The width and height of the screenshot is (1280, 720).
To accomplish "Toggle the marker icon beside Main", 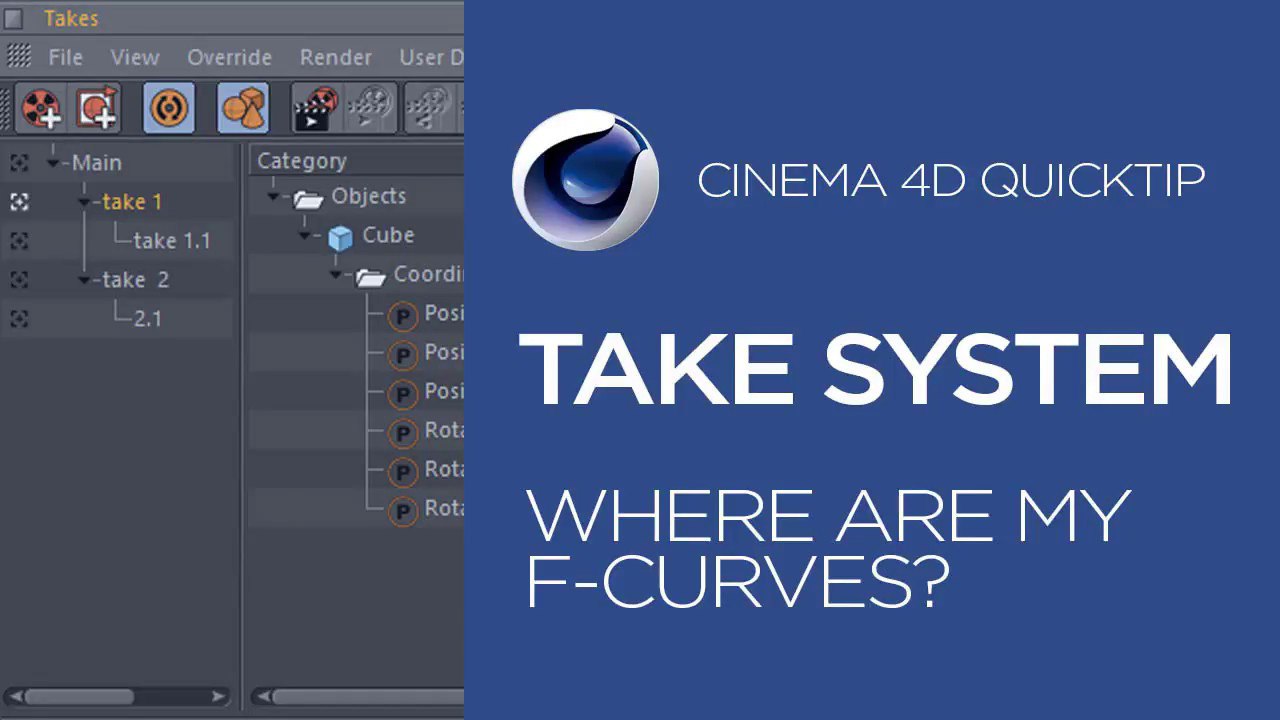I will pos(19,162).
